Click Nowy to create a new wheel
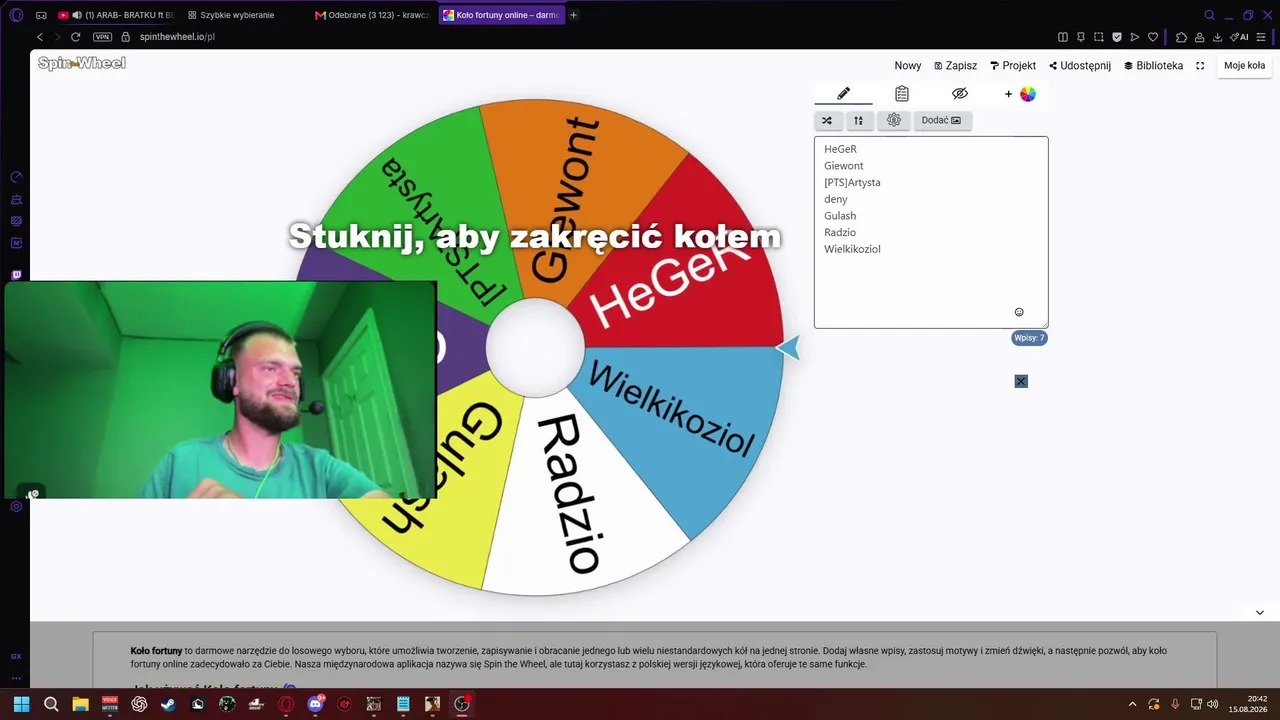 click(908, 66)
